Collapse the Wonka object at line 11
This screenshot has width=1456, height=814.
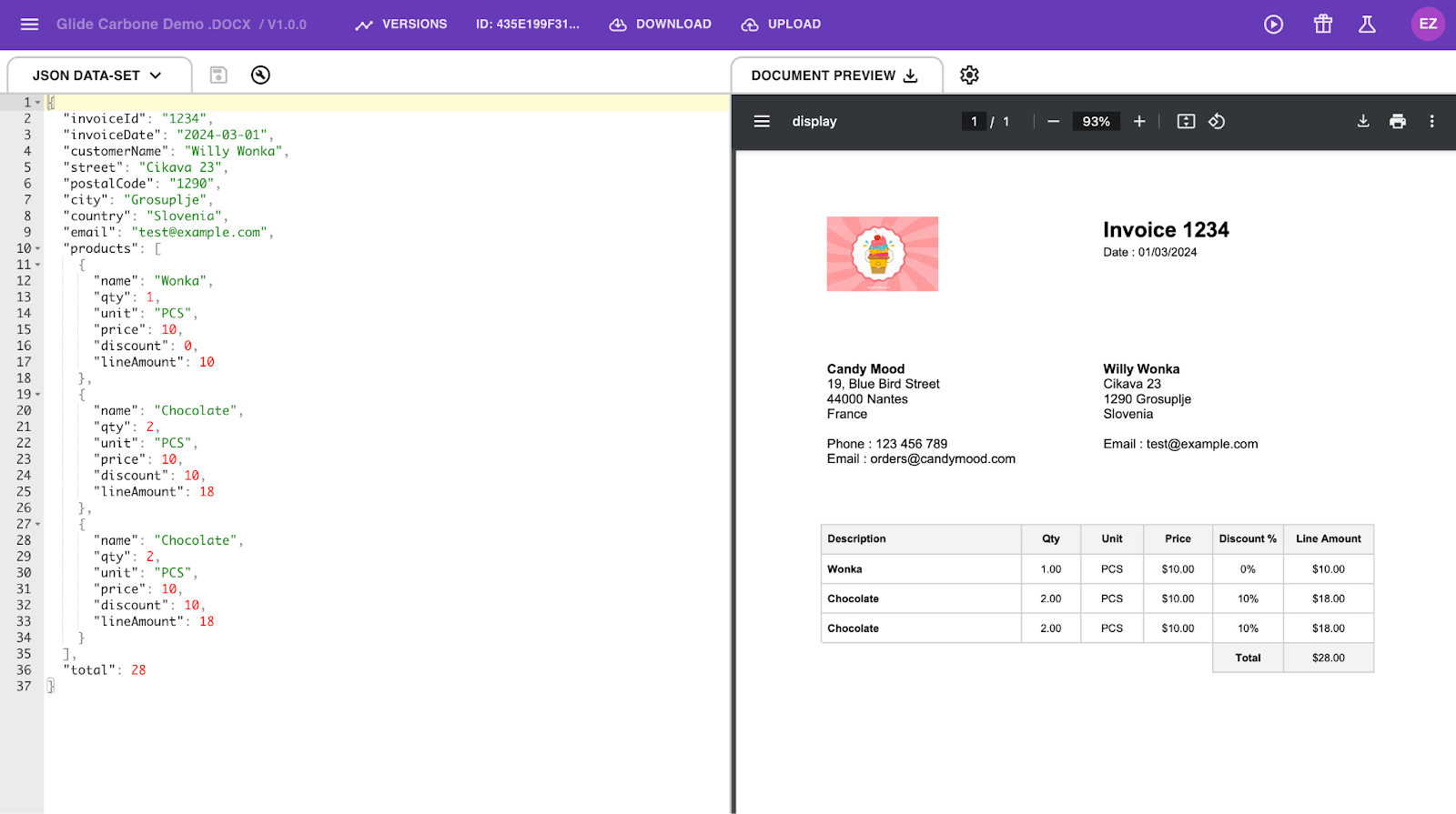point(37,265)
